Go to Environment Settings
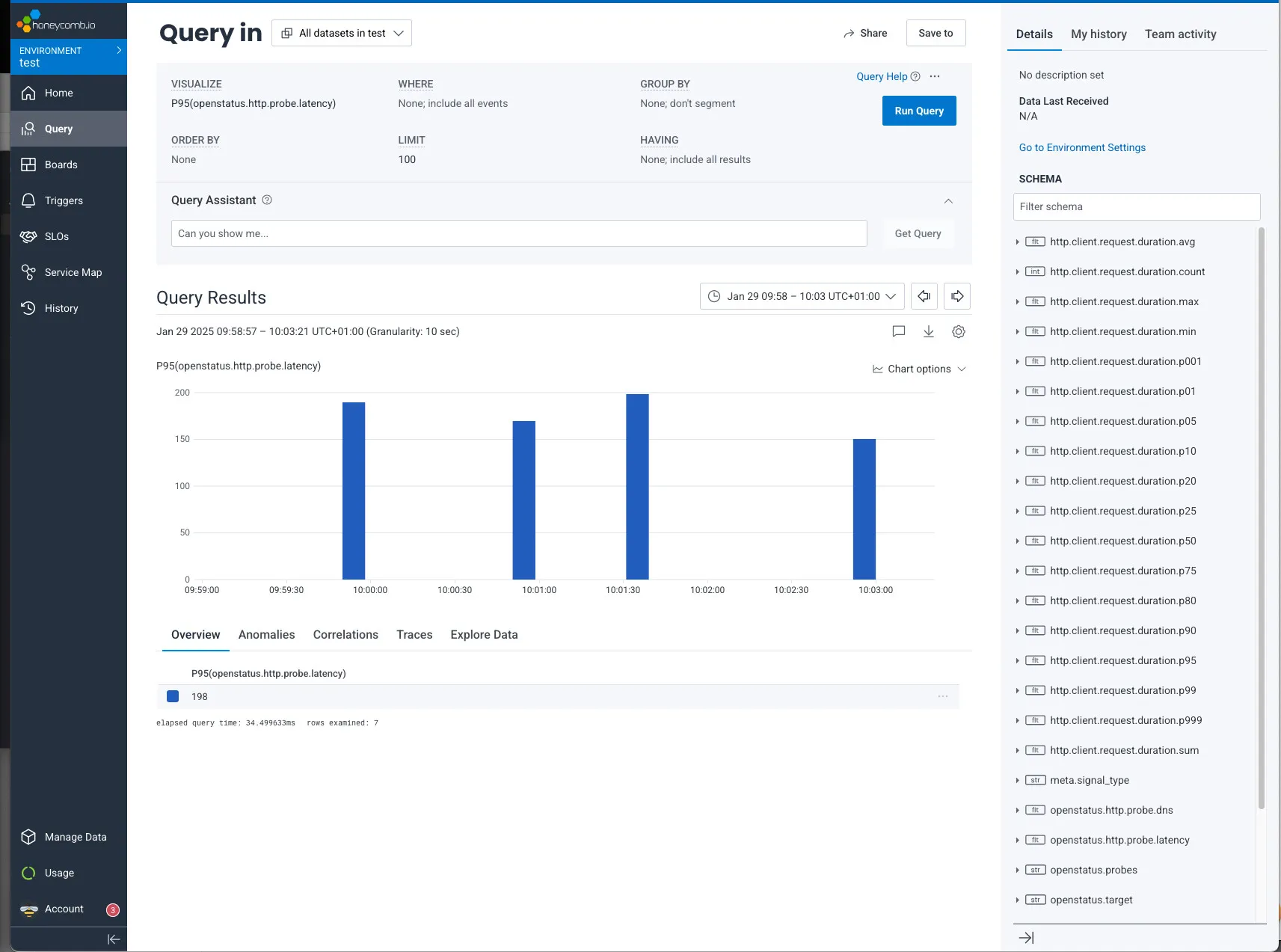The image size is (1281, 952). (1081, 147)
